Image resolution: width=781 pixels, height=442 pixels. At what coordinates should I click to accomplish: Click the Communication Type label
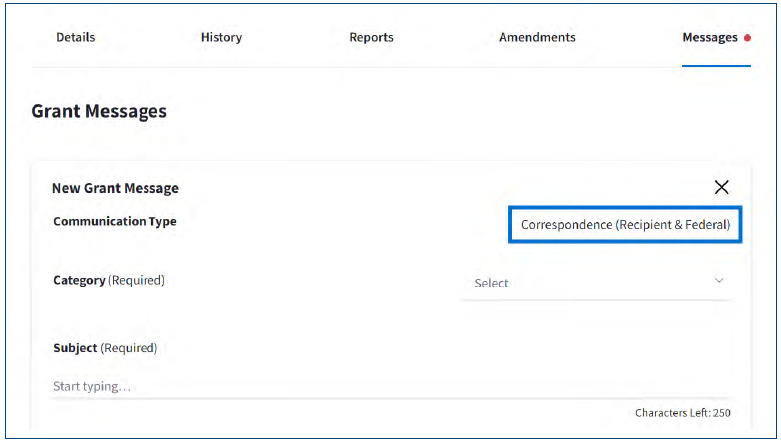coord(114,222)
